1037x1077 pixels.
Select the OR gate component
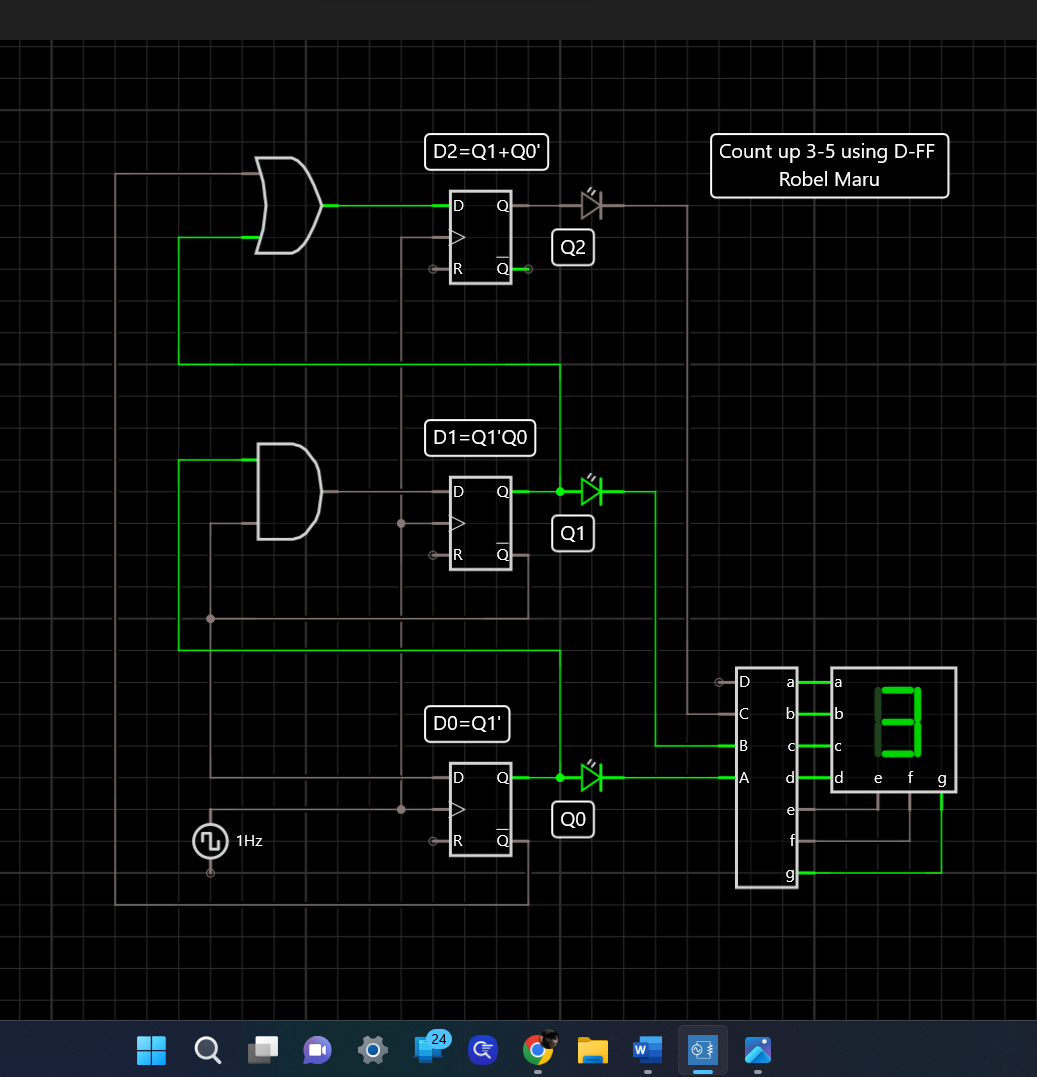click(285, 206)
